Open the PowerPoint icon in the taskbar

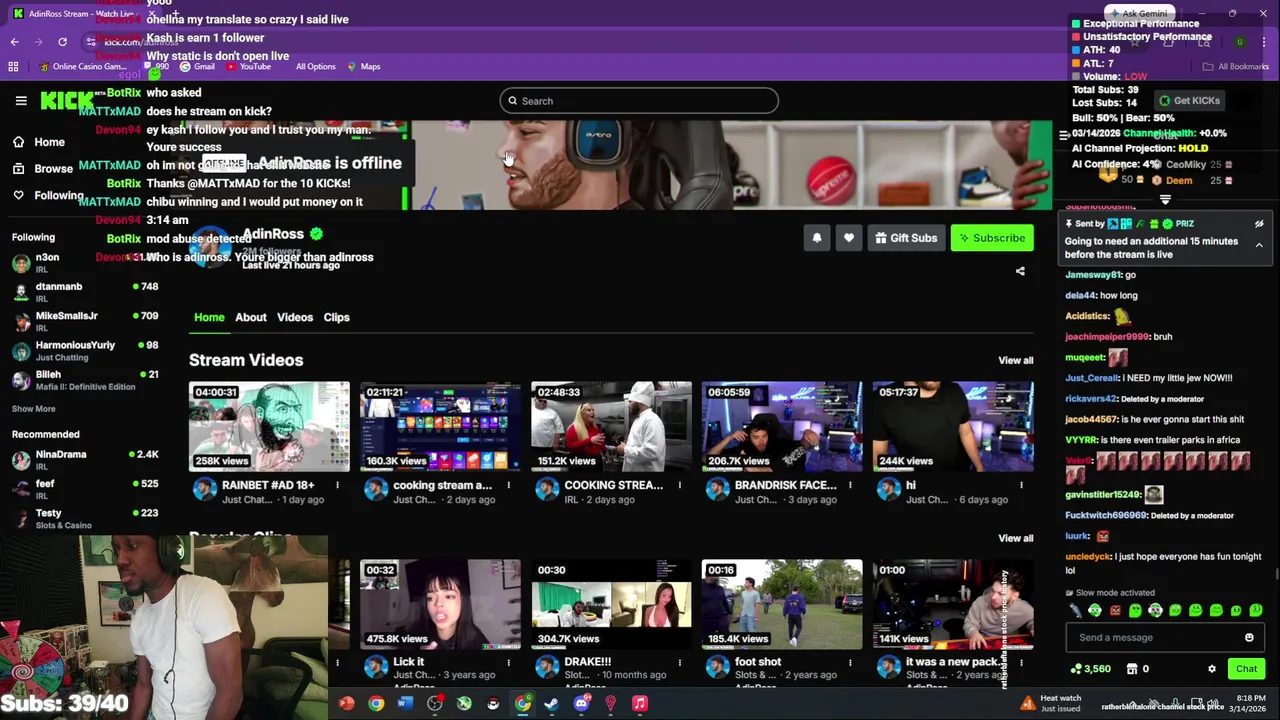pos(347,704)
